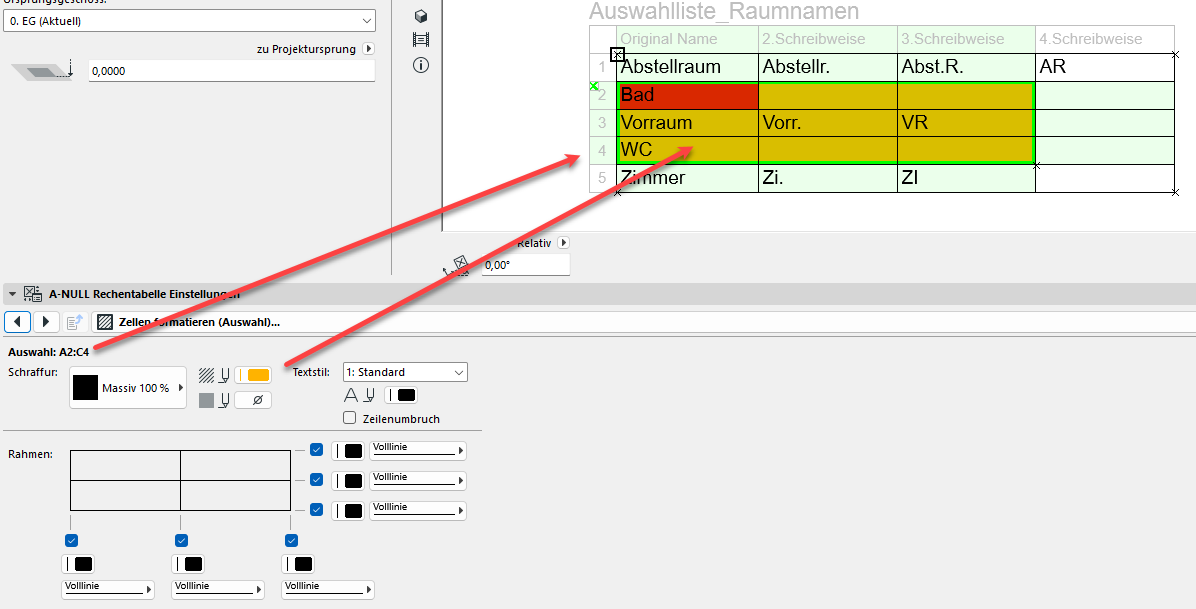Screen dimensions: 1196x609
Task: Click the black text pen color swatch
Action: click(401, 395)
